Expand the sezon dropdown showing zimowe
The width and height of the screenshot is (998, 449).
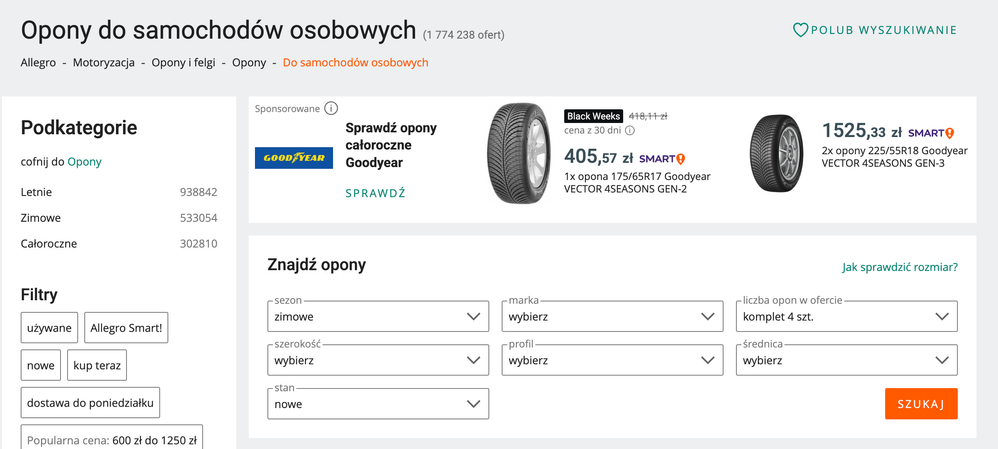pos(378,317)
